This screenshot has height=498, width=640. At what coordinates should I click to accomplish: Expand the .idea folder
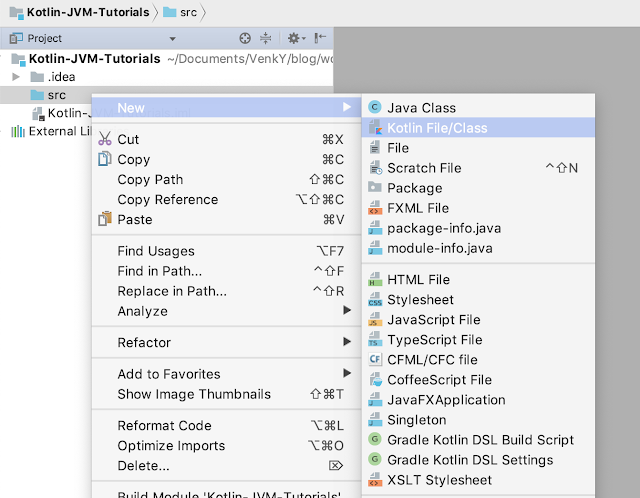click(16, 77)
